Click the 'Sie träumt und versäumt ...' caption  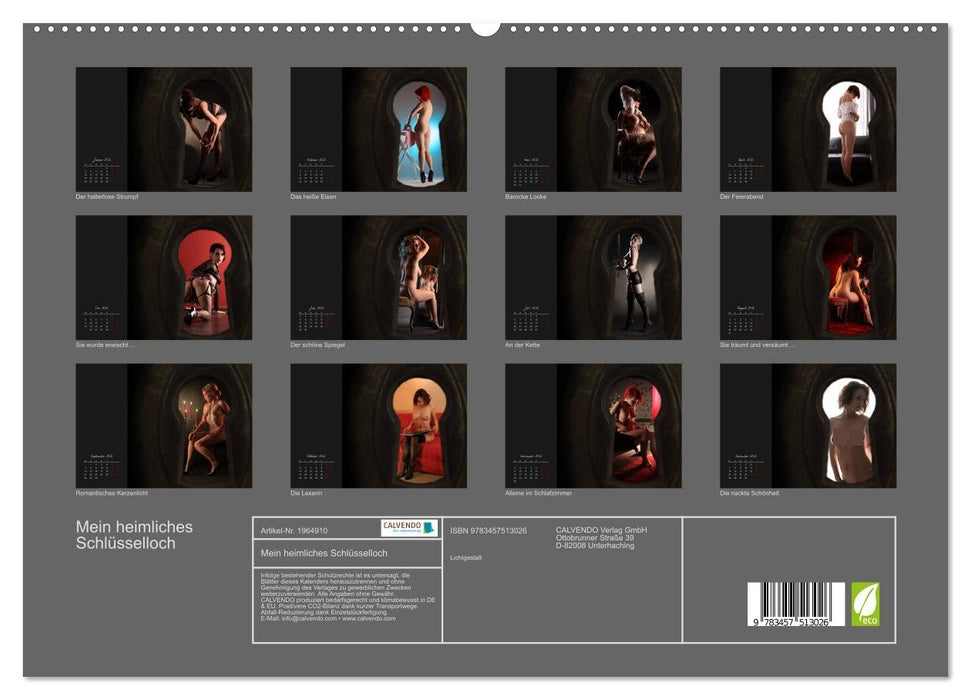pos(757,344)
